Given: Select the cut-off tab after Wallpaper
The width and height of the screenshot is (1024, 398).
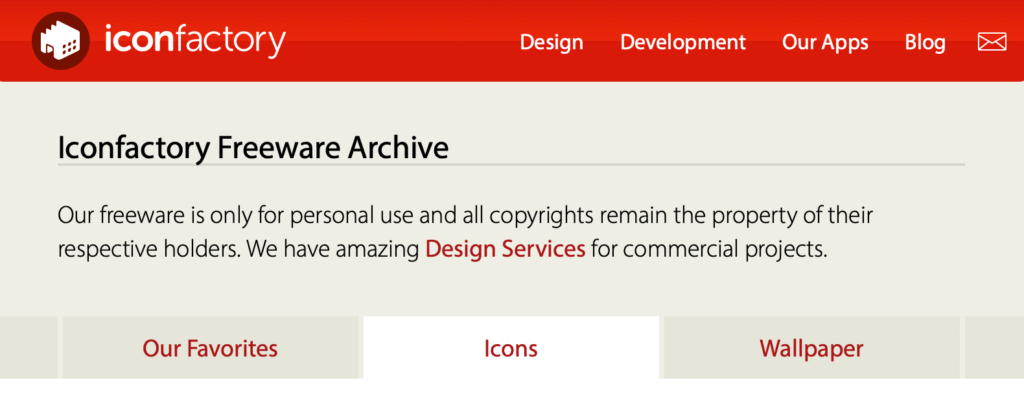Looking at the screenshot, I should 994,348.
